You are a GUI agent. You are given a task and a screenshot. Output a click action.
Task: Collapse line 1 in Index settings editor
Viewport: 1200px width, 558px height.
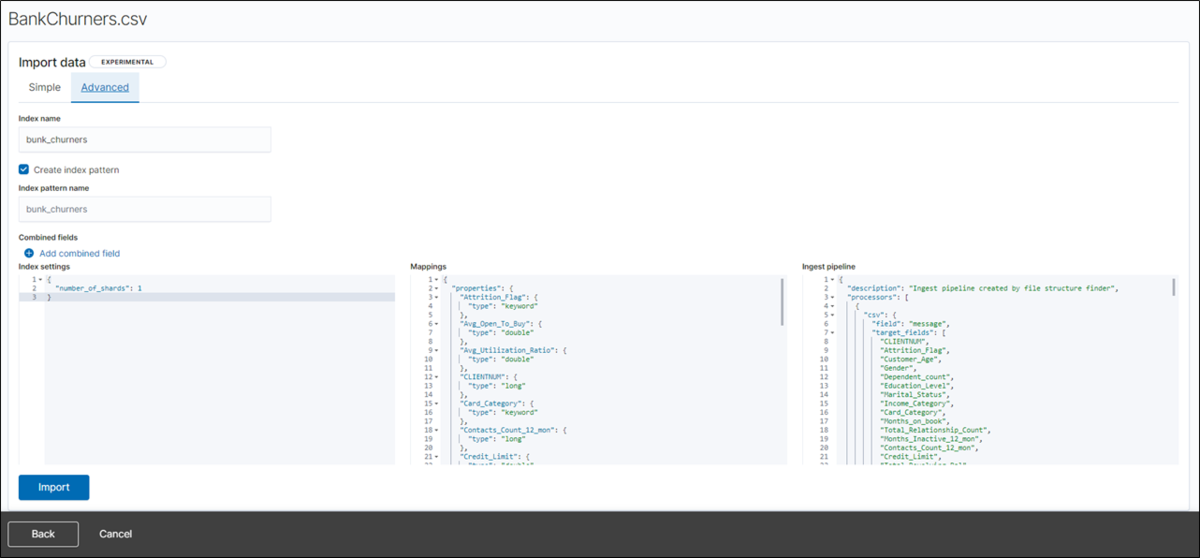coord(38,279)
